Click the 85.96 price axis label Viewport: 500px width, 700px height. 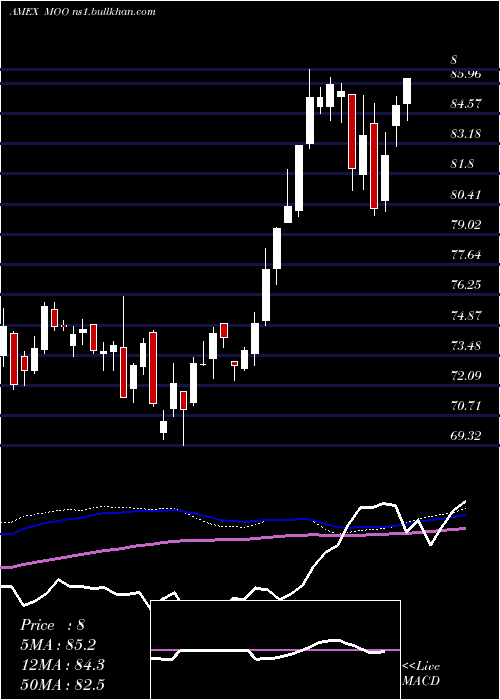pyautogui.click(x=466, y=74)
